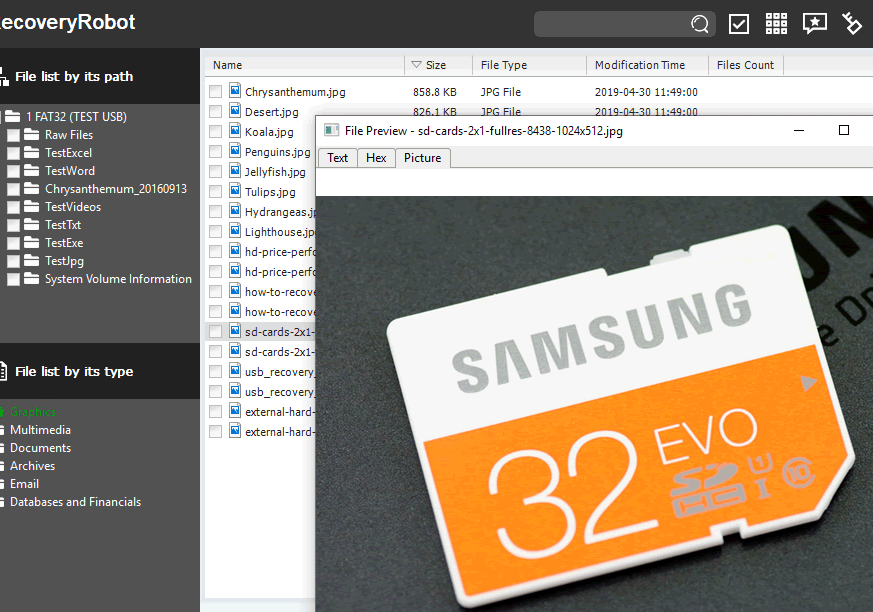
Task: Click the TestJpg folder icon
Action: tap(32, 261)
